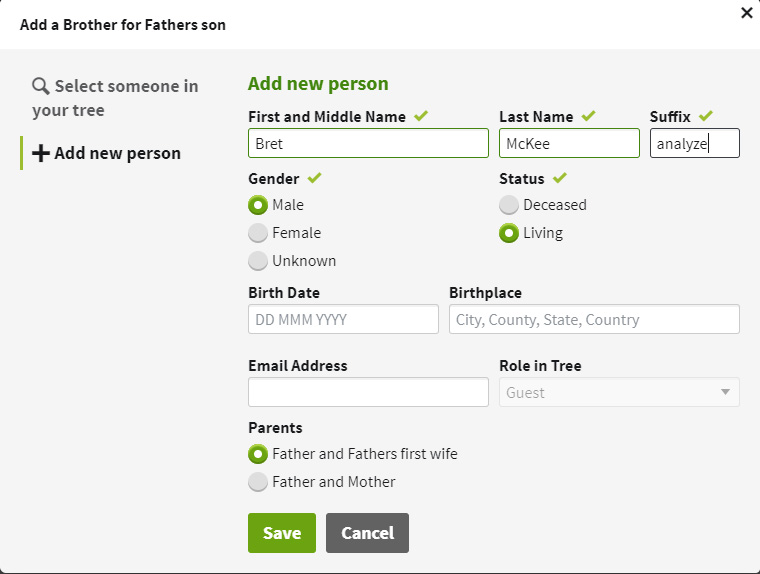760x574 pixels.
Task: Click the Parents label
Action: point(275,428)
